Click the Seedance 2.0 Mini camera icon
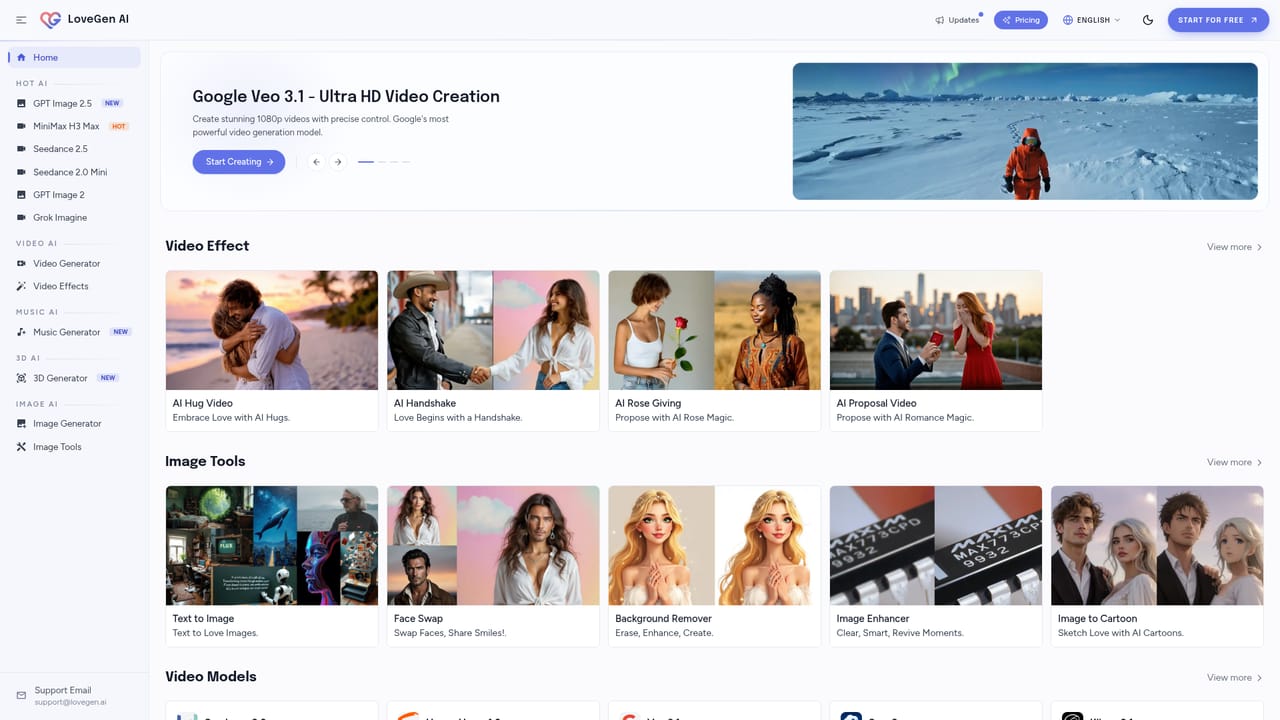This screenshot has width=1280, height=720. [x=22, y=172]
